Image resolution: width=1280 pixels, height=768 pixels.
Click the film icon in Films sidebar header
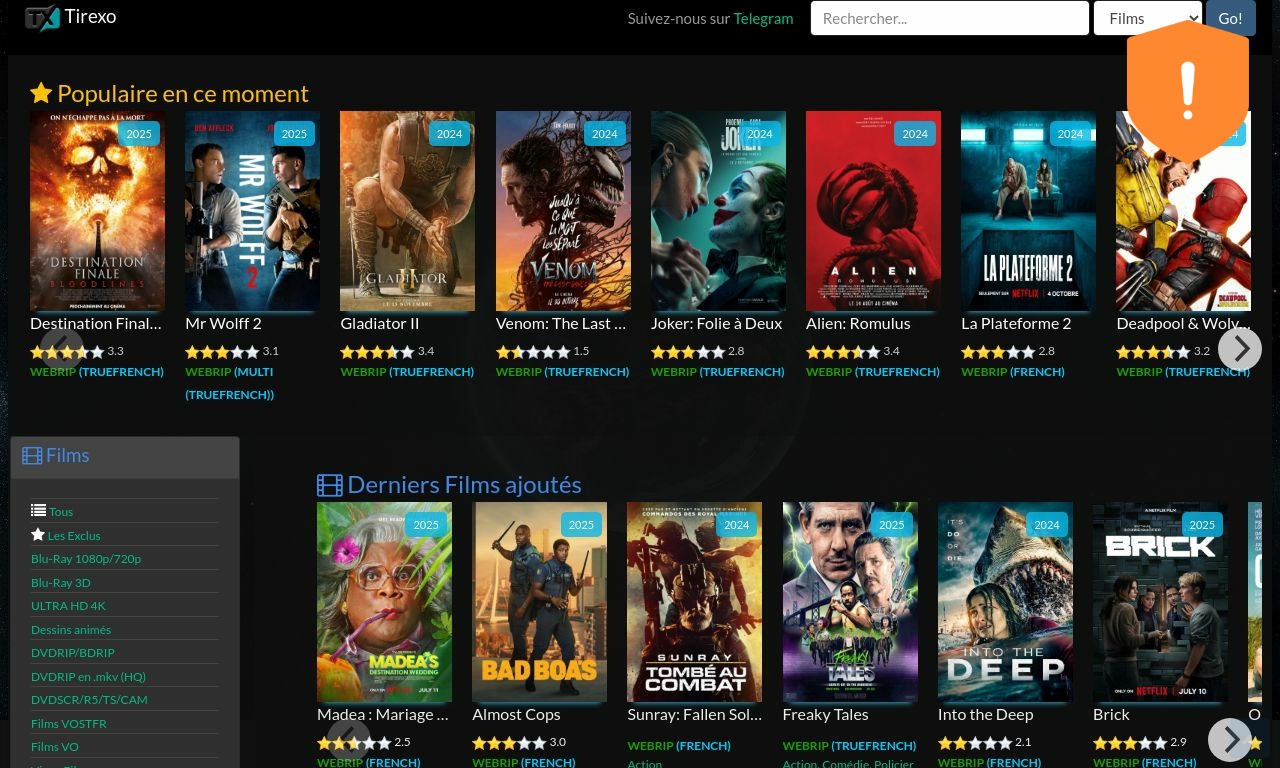[32, 456]
